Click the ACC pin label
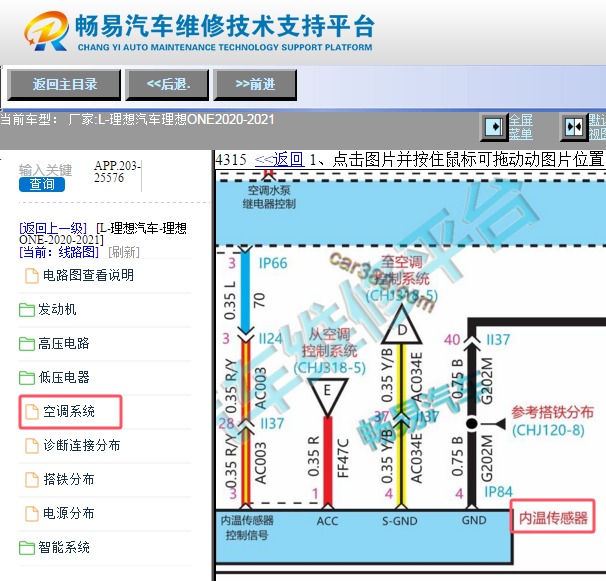Viewport: 606px width, 581px height. (327, 521)
